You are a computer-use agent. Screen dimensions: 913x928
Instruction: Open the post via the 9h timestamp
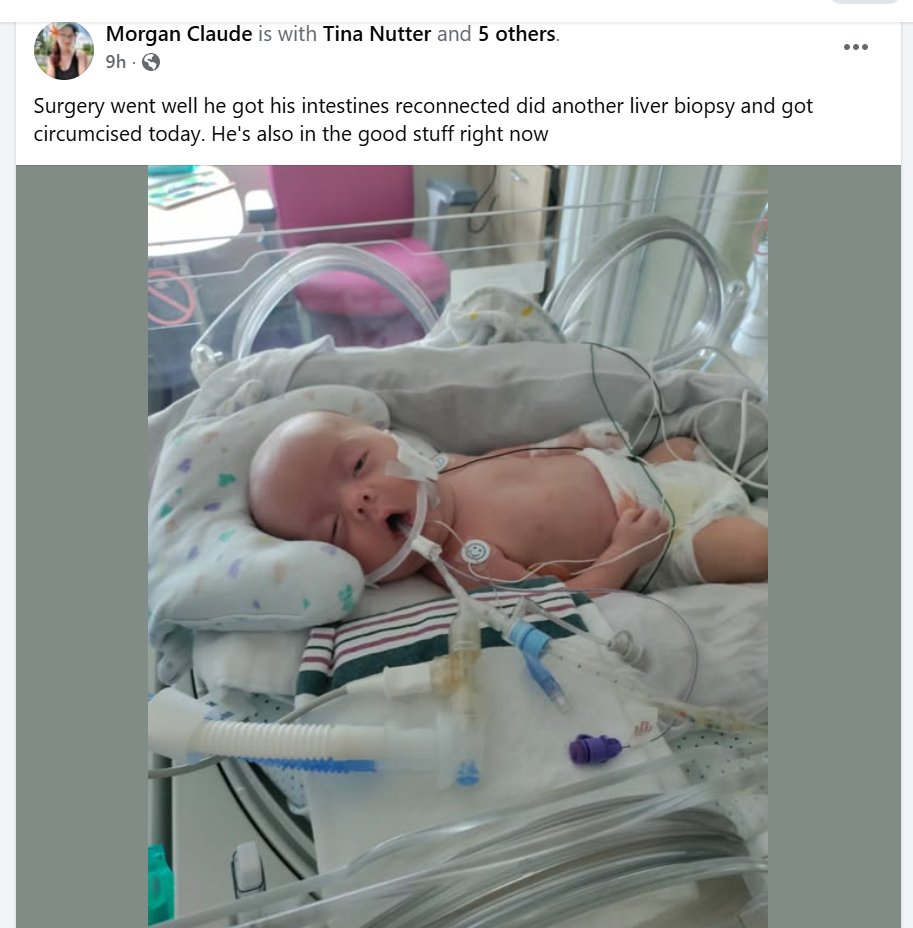(115, 62)
